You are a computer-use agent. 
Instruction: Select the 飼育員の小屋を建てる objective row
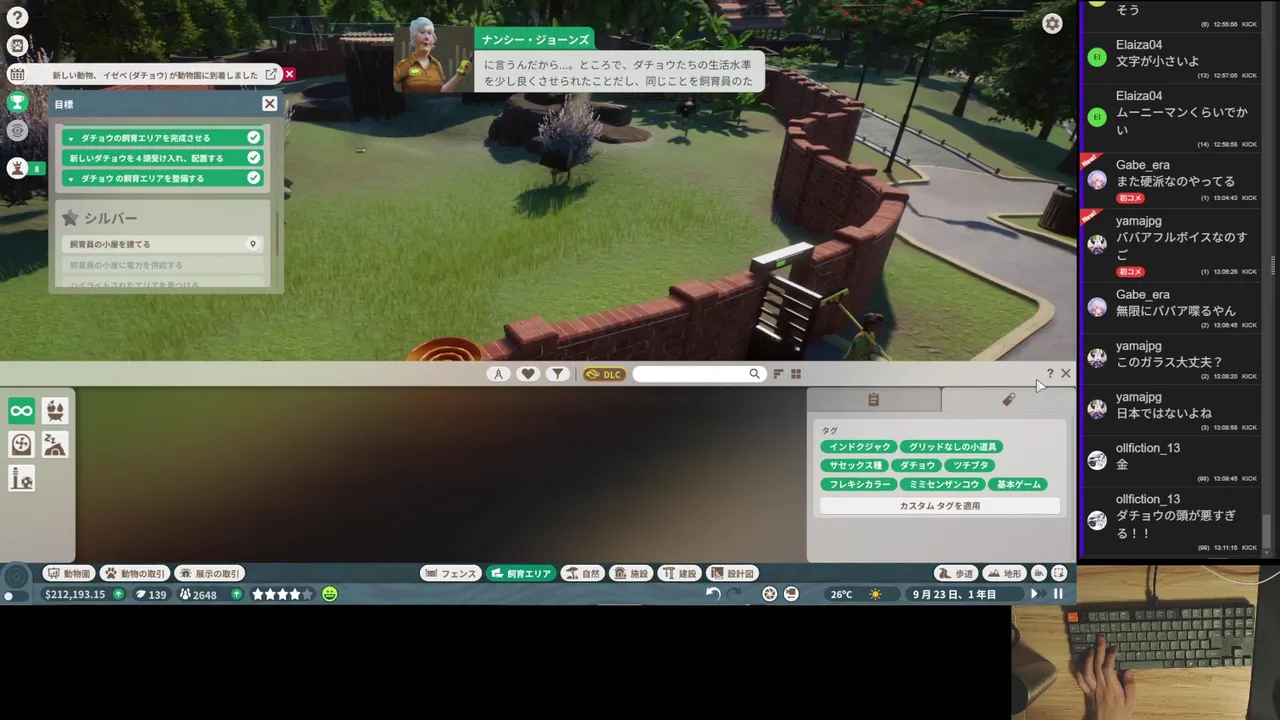coord(163,244)
